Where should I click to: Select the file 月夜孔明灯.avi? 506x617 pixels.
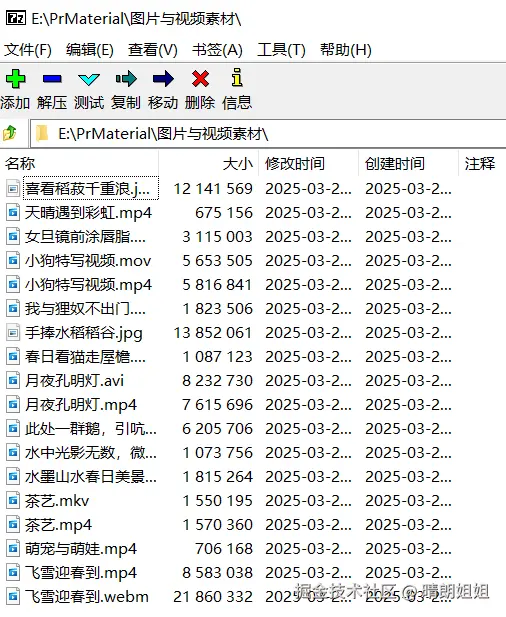coord(74,381)
